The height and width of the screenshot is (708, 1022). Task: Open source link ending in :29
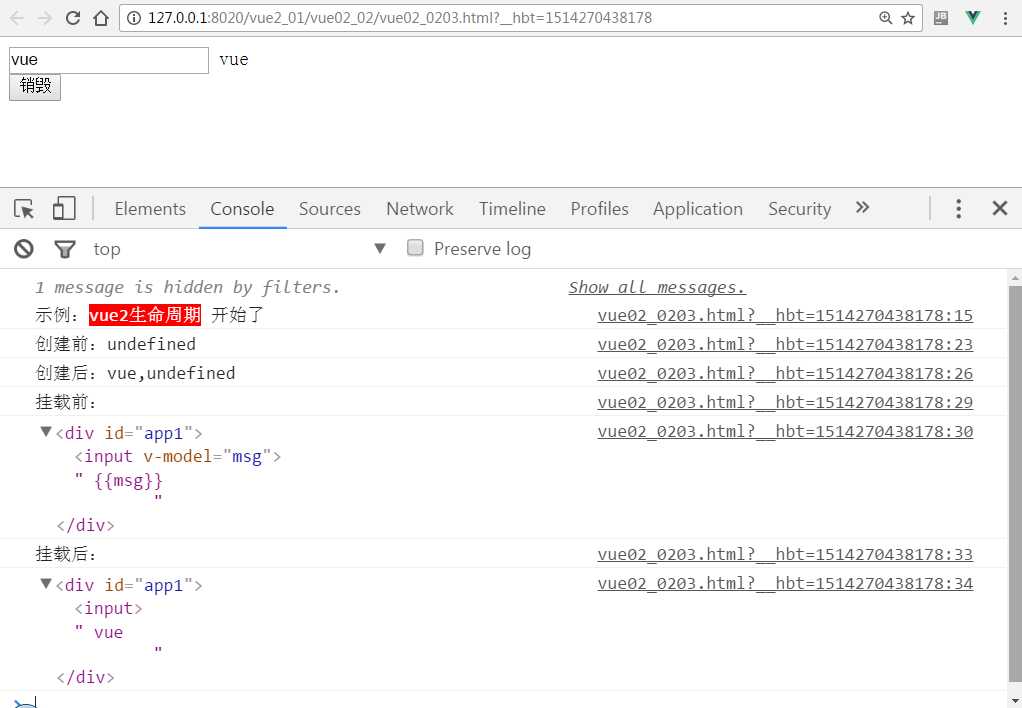785,402
